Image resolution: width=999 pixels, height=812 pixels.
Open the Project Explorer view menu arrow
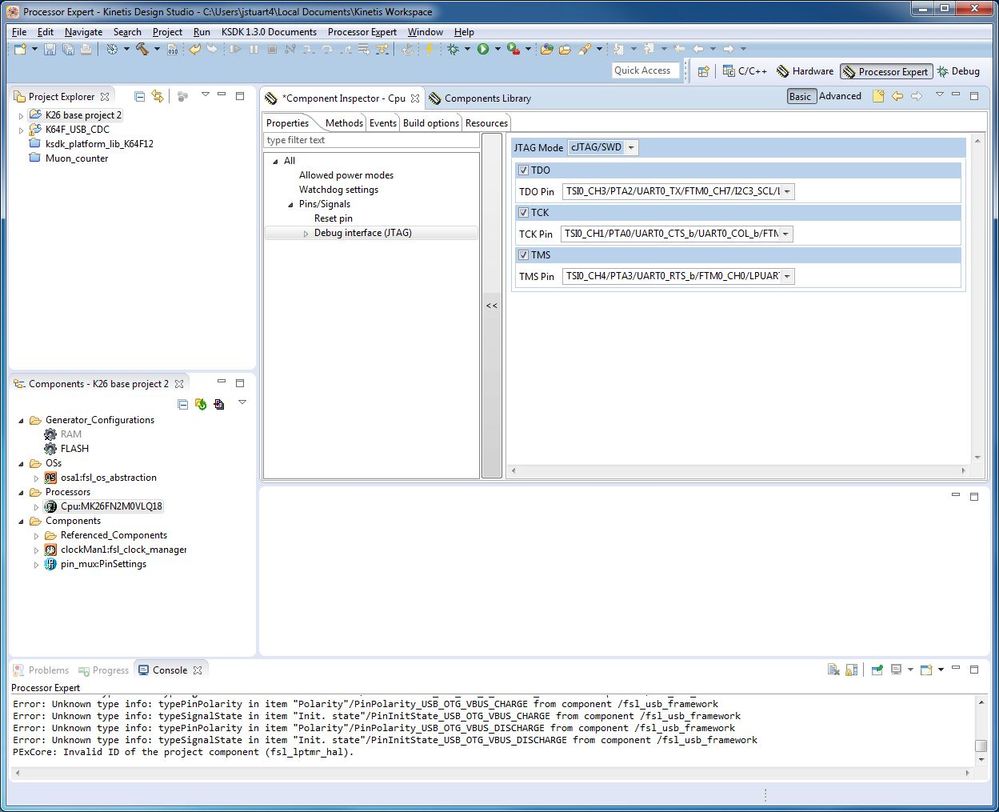click(x=205, y=94)
